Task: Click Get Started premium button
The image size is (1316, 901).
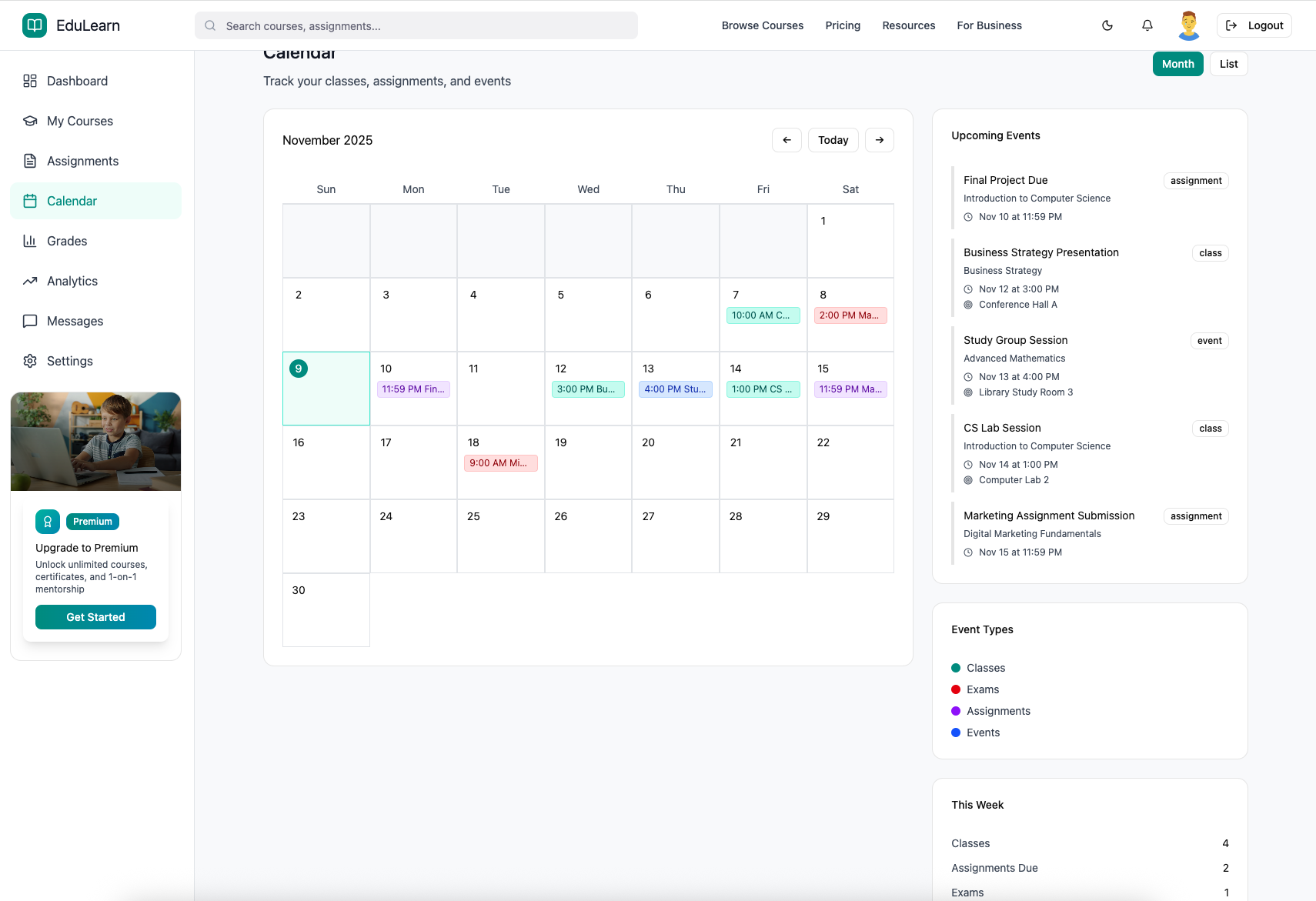Action: point(95,617)
